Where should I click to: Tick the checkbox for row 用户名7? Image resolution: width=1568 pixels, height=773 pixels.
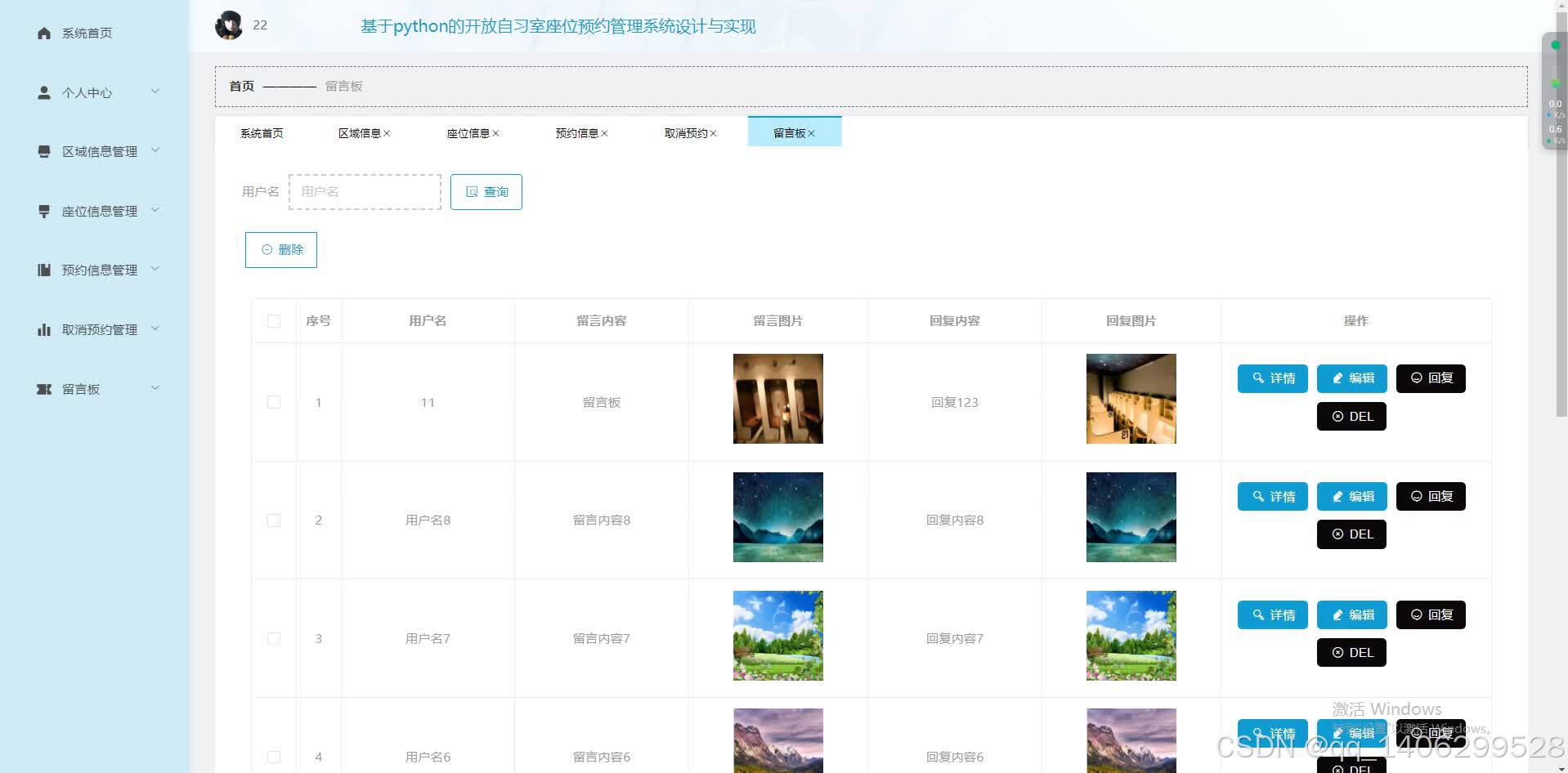click(x=274, y=638)
